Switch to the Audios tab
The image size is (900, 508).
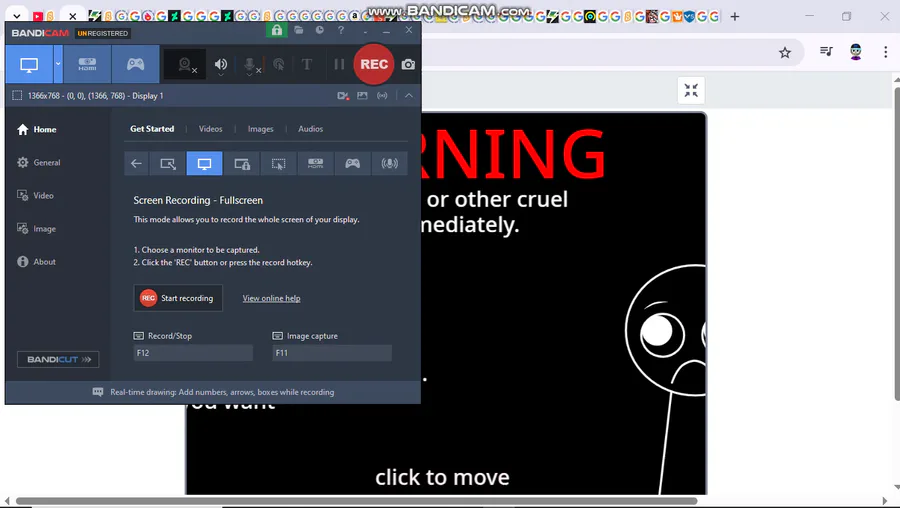tap(311, 129)
